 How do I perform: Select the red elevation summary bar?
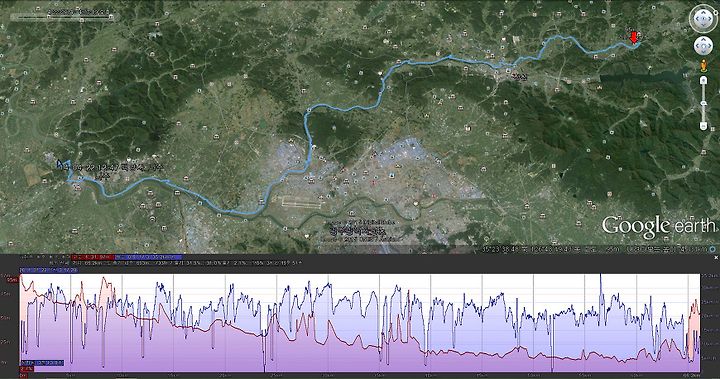pyautogui.click(x=92, y=257)
